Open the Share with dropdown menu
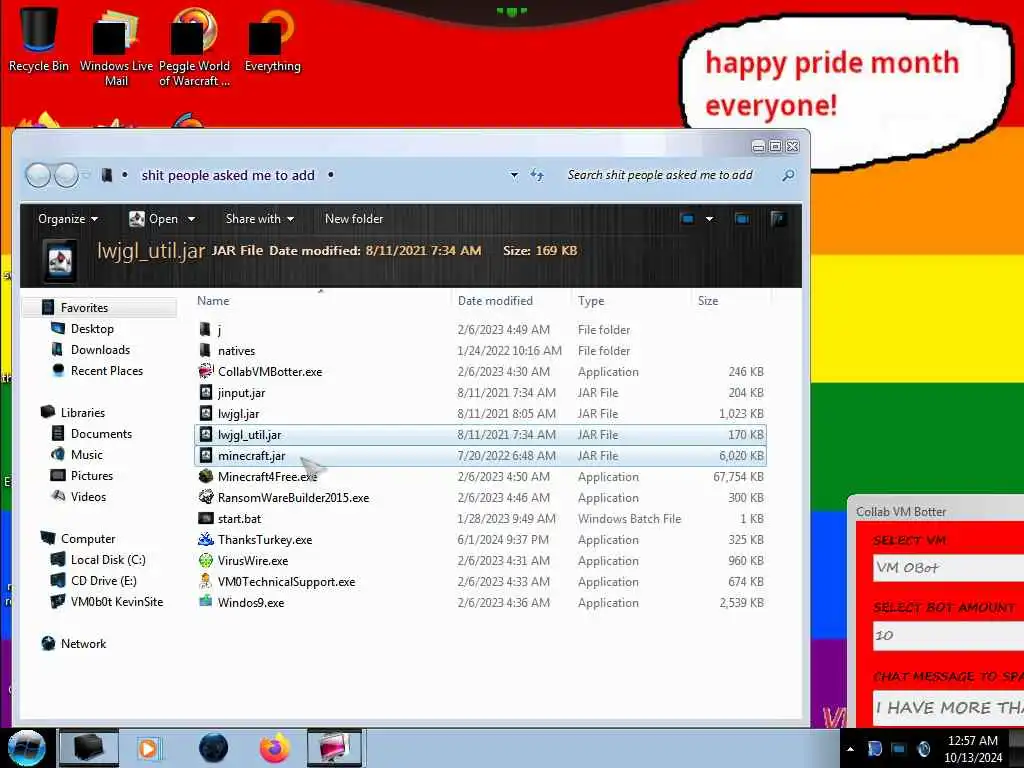 pos(260,219)
